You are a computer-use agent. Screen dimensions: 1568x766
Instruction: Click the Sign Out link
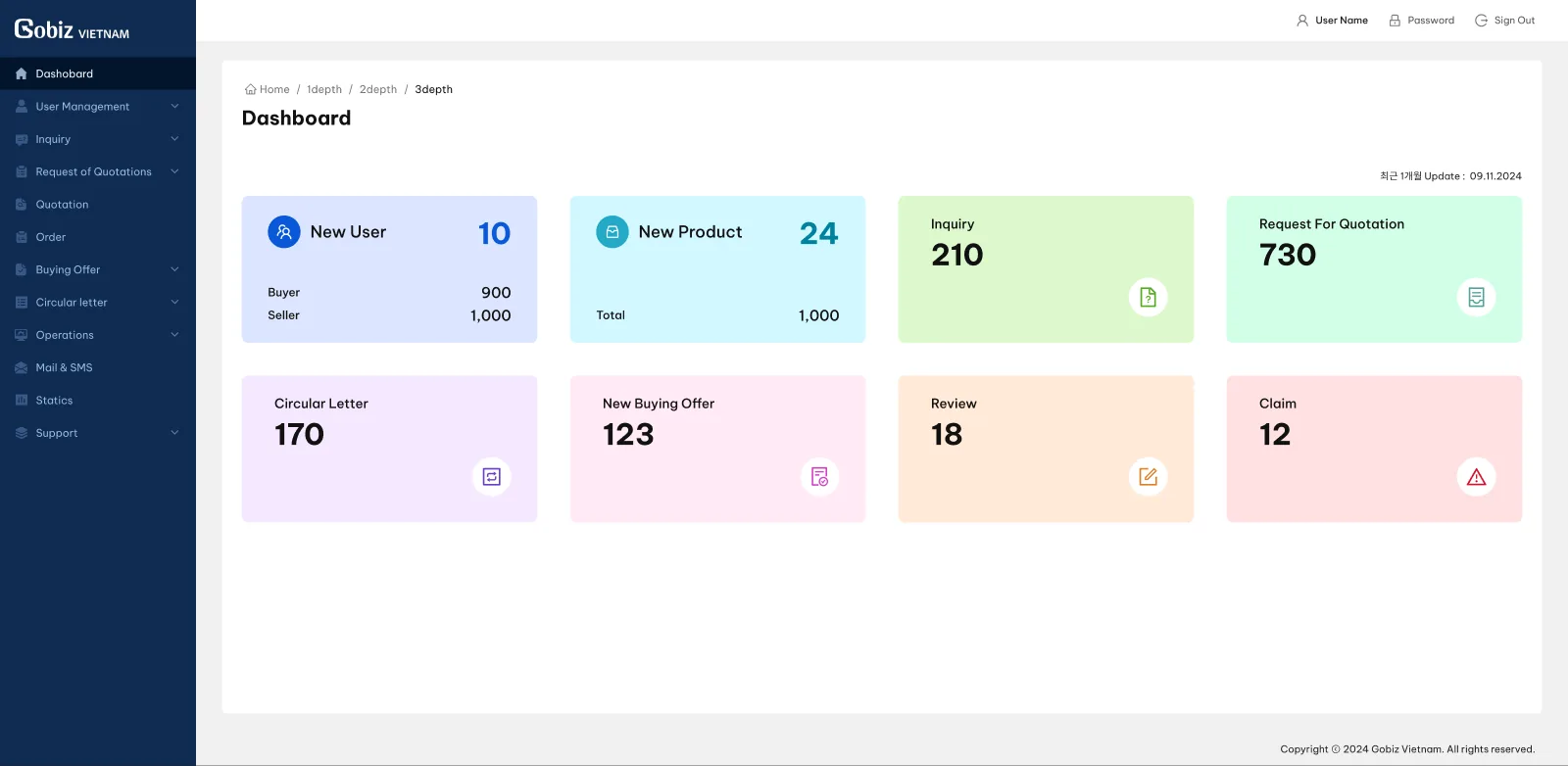point(1504,21)
